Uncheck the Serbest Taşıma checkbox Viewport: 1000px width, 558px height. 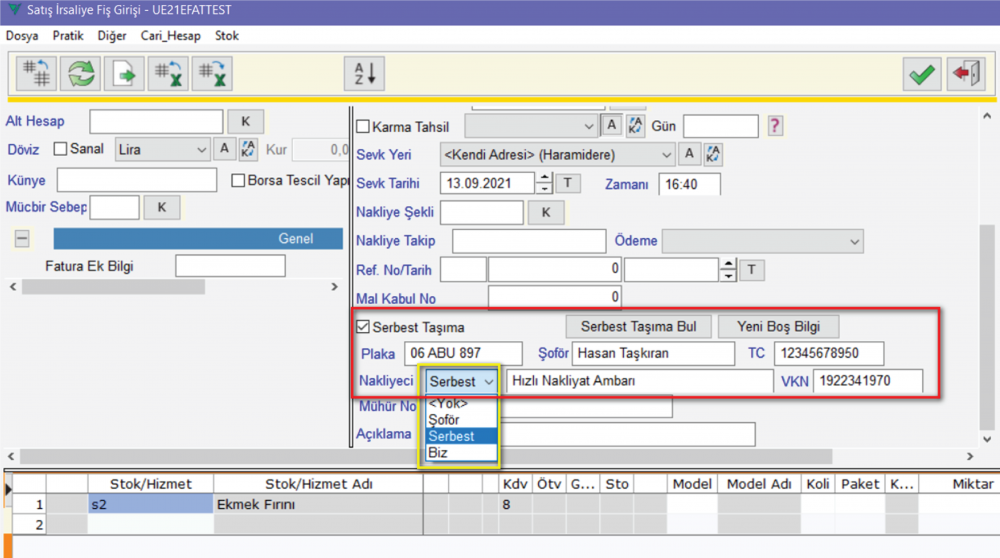pos(363,327)
